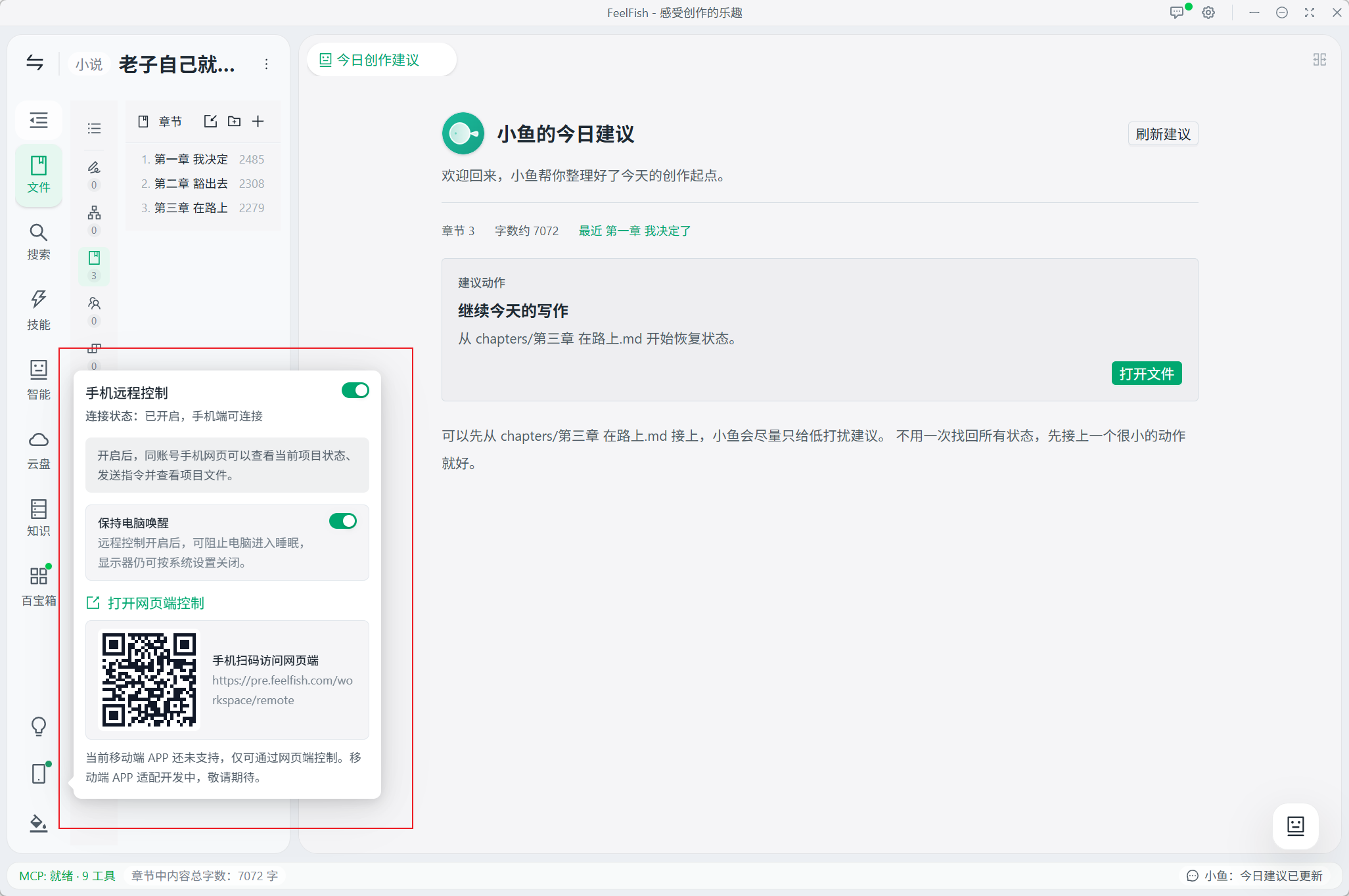Click the new folder icon in chapter toolbar
The width and height of the screenshot is (1349, 896).
[234, 121]
